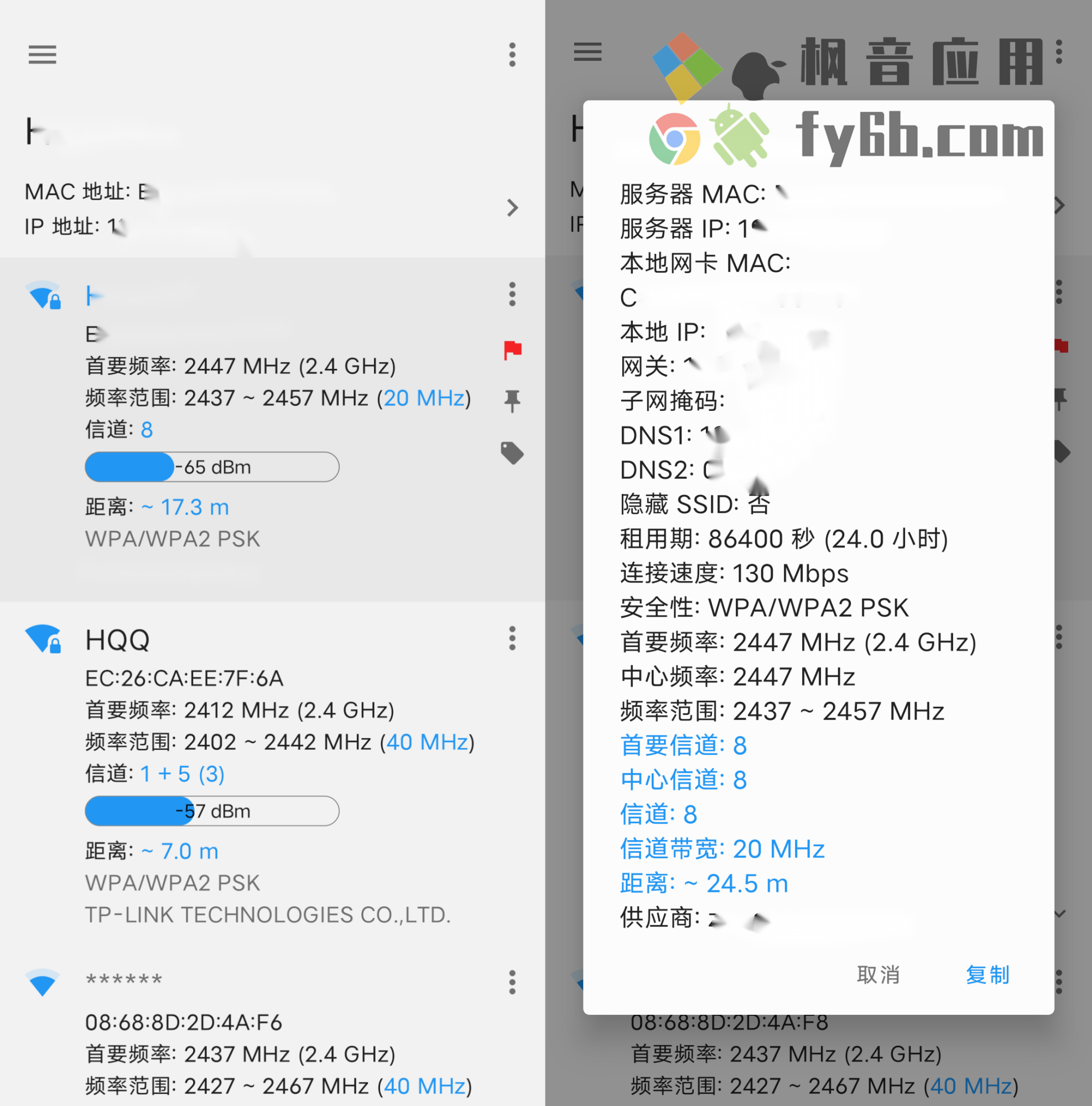1092x1106 pixels.
Task: Select the HQQ network entry
Action: (x=273, y=773)
